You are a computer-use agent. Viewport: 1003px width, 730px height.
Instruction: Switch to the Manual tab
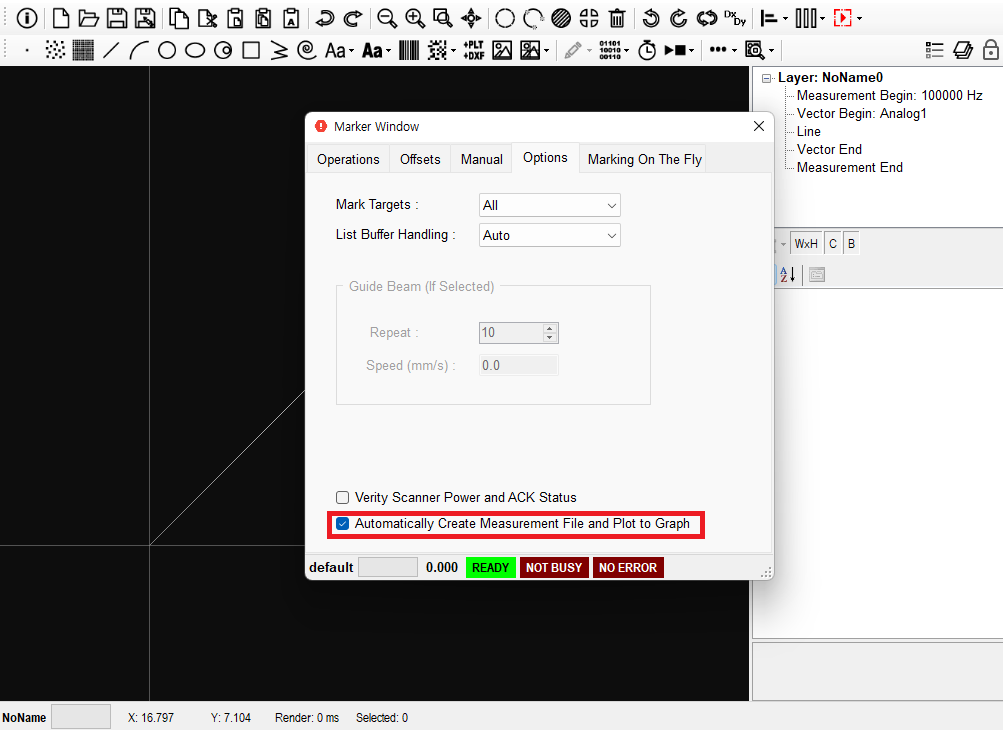pos(482,159)
